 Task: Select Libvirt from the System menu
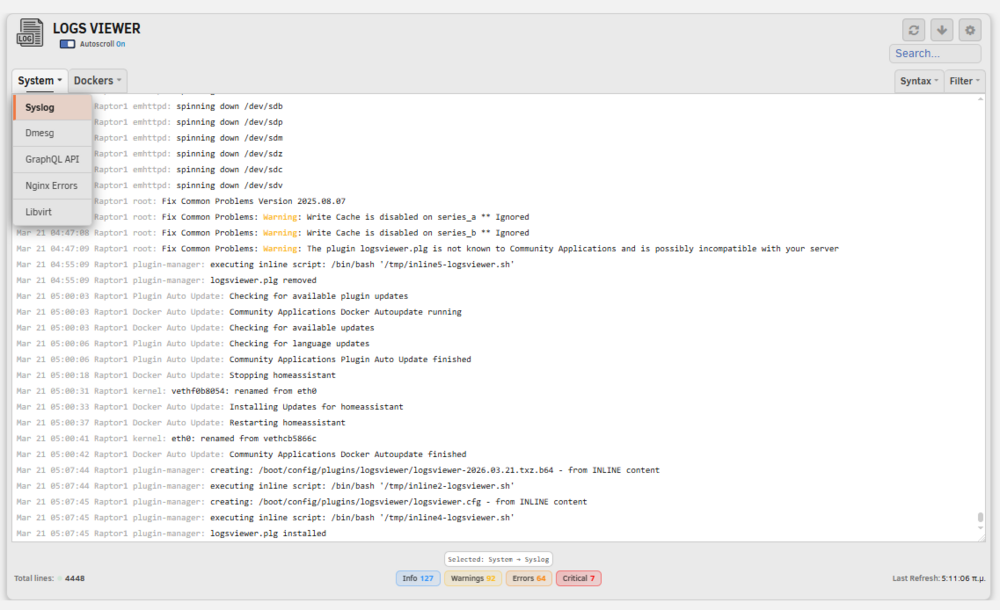[52, 212]
